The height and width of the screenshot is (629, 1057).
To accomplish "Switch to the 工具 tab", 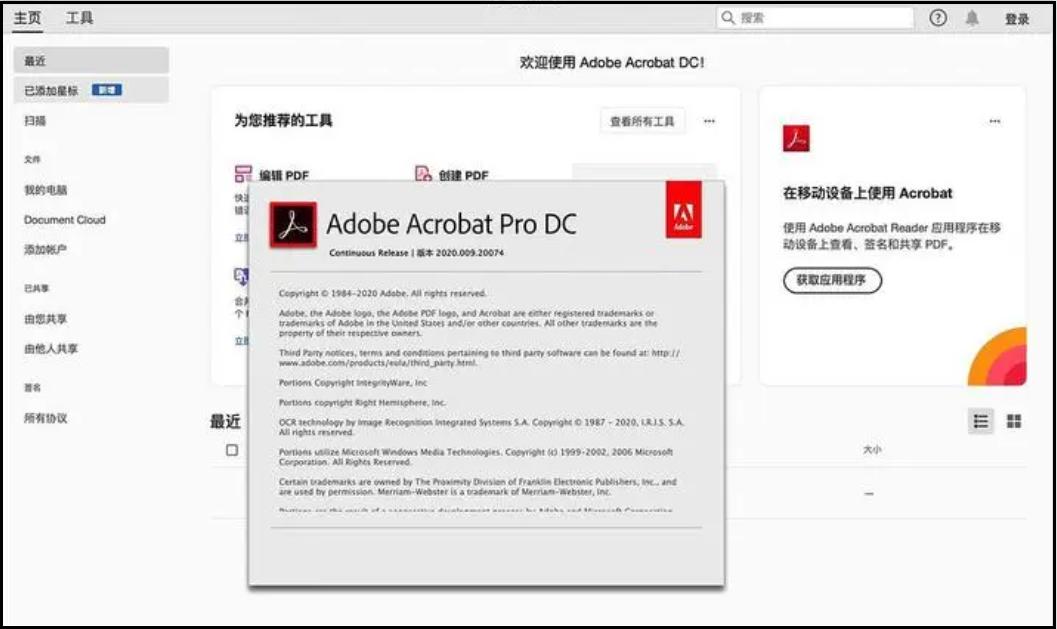I will tap(79, 16).
